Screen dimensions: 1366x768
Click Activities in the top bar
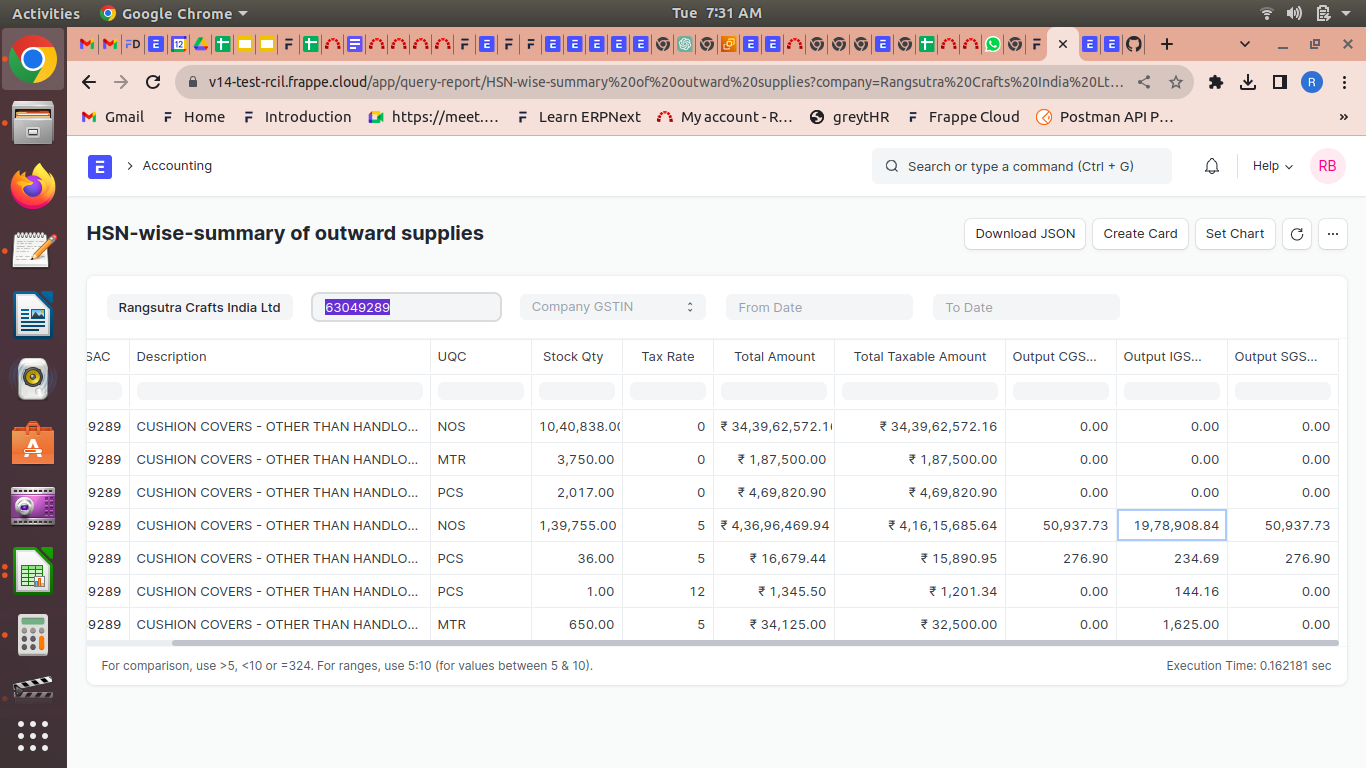point(46,13)
